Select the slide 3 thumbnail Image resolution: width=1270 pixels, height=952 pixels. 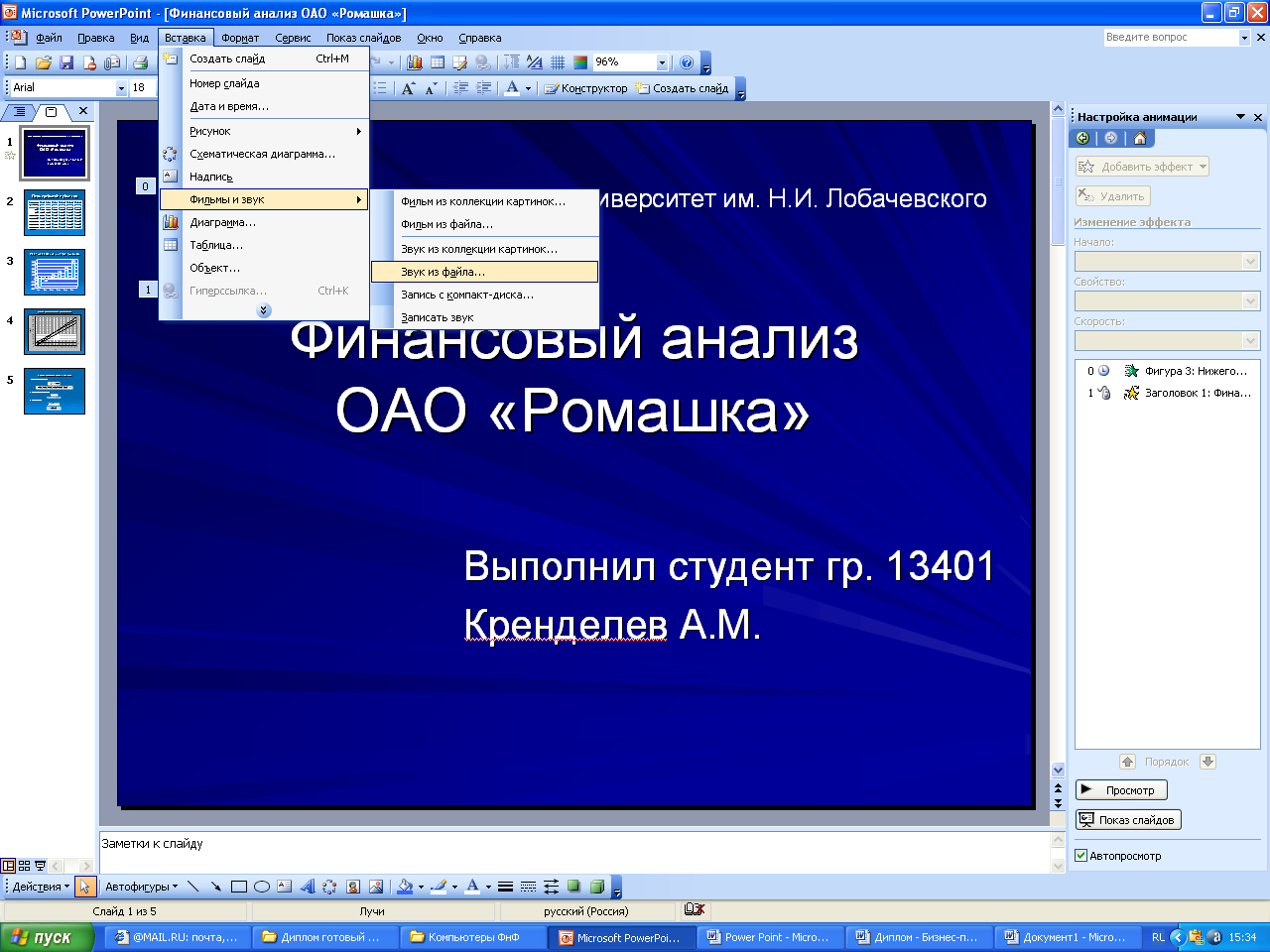coord(55,272)
